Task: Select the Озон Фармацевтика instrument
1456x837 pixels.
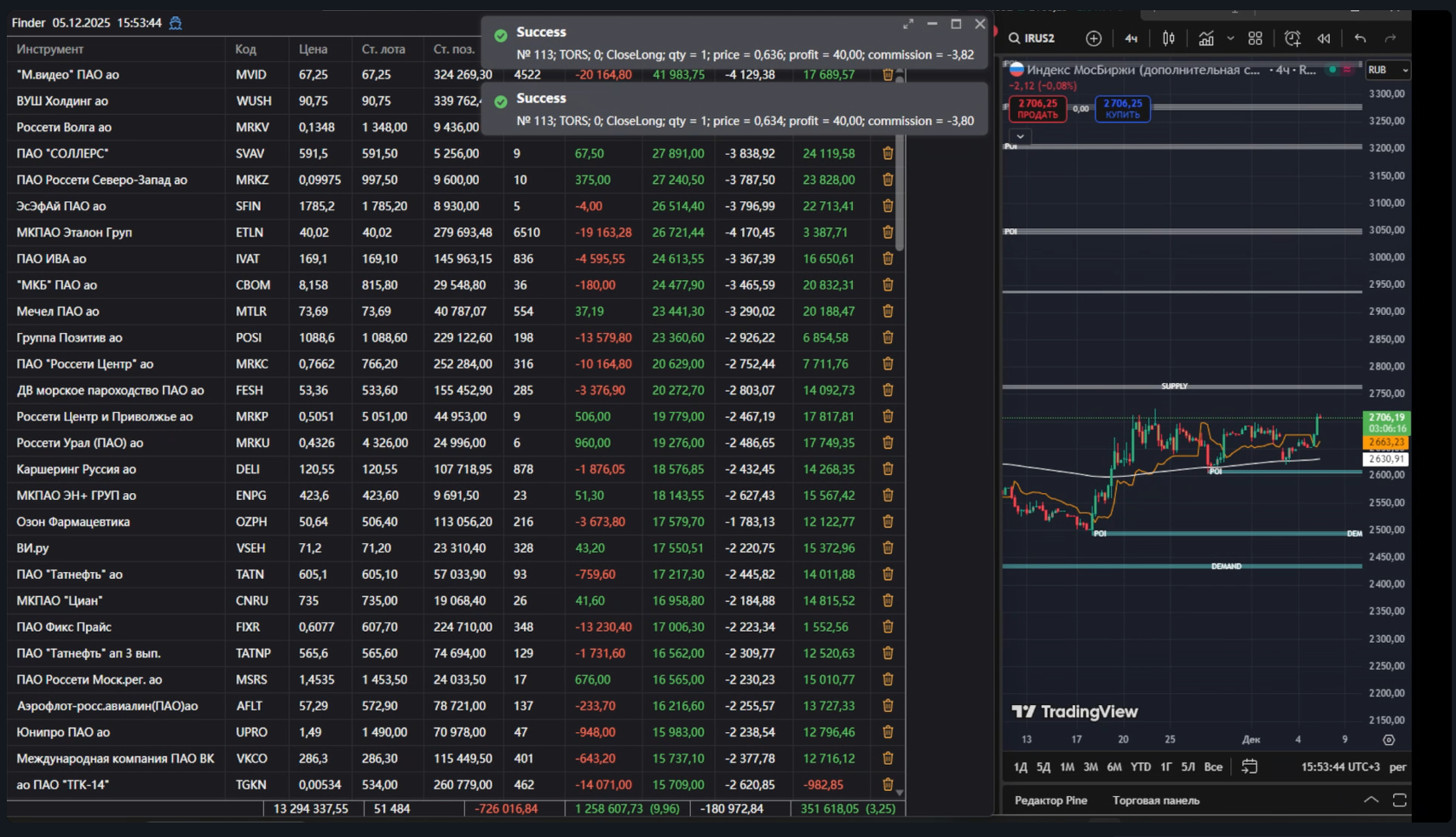Action: pos(73,522)
